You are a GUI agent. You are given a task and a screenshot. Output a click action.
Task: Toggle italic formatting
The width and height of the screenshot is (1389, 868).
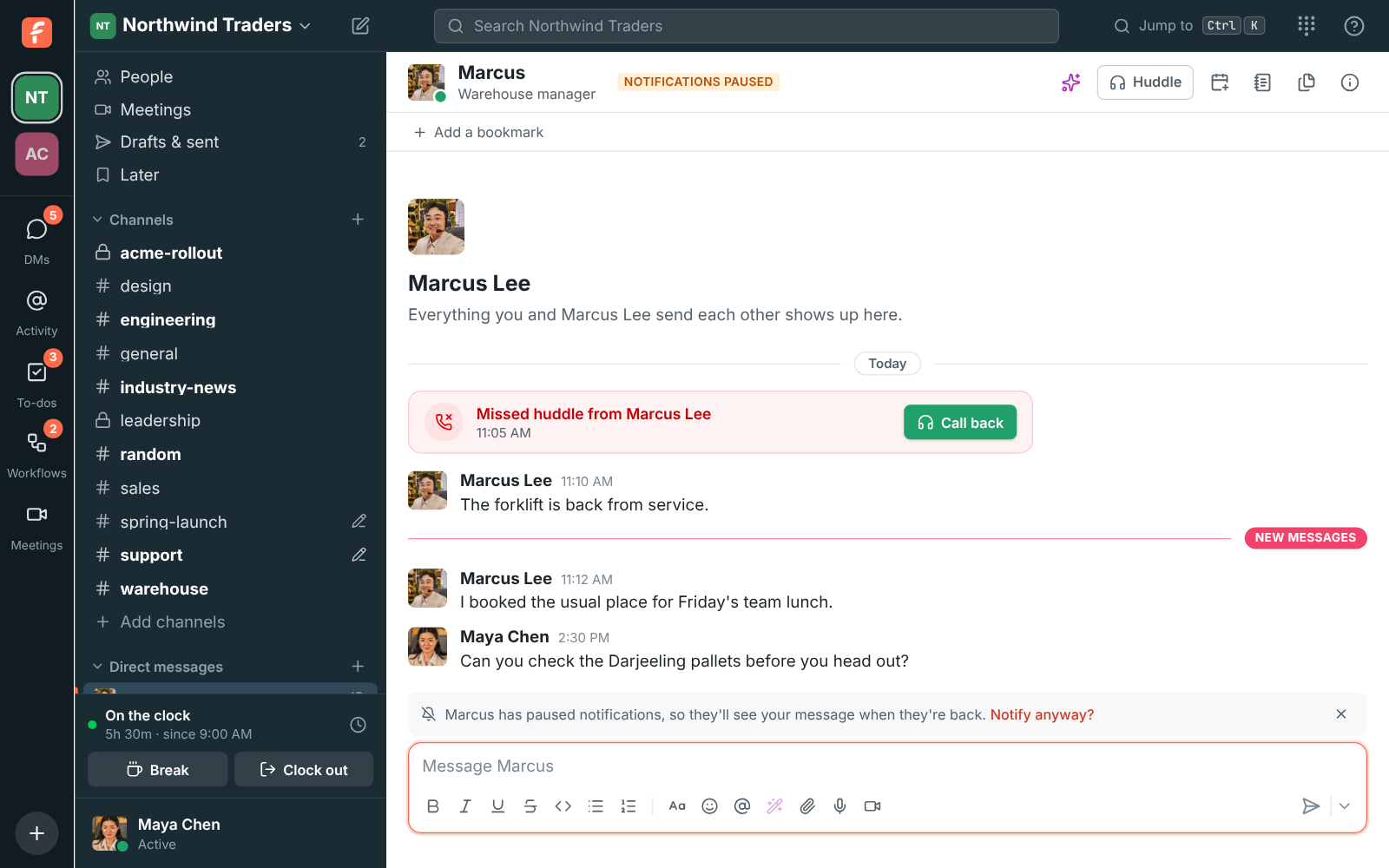pos(465,806)
